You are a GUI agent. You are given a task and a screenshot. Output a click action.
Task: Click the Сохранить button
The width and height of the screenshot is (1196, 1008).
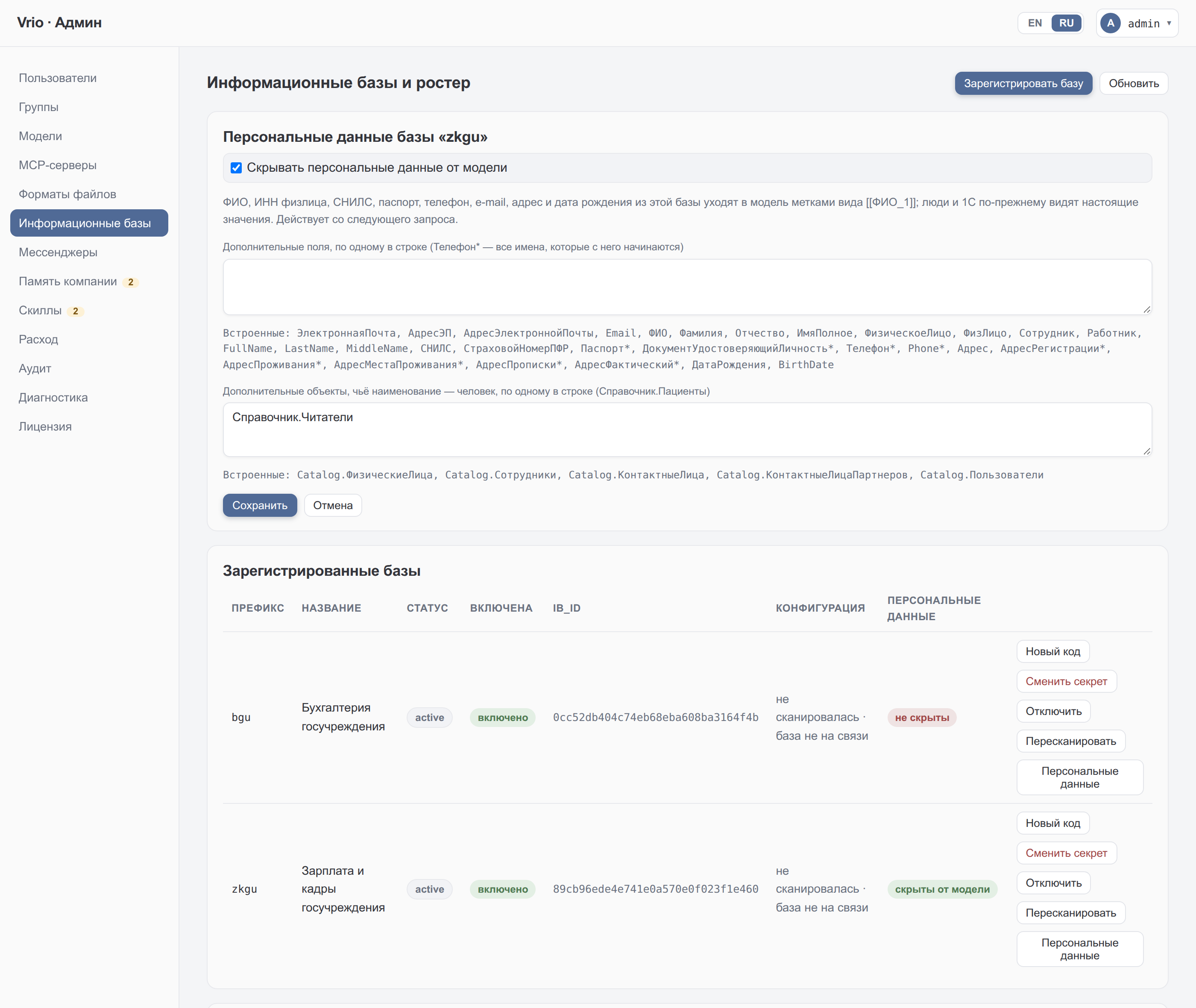pyautogui.click(x=260, y=505)
